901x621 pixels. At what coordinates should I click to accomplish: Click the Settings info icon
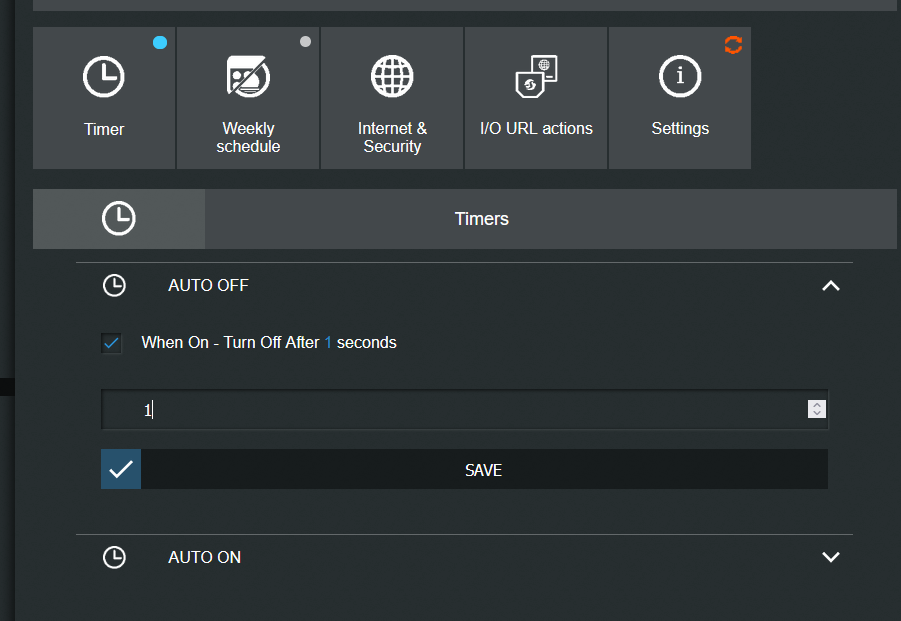[x=680, y=76]
